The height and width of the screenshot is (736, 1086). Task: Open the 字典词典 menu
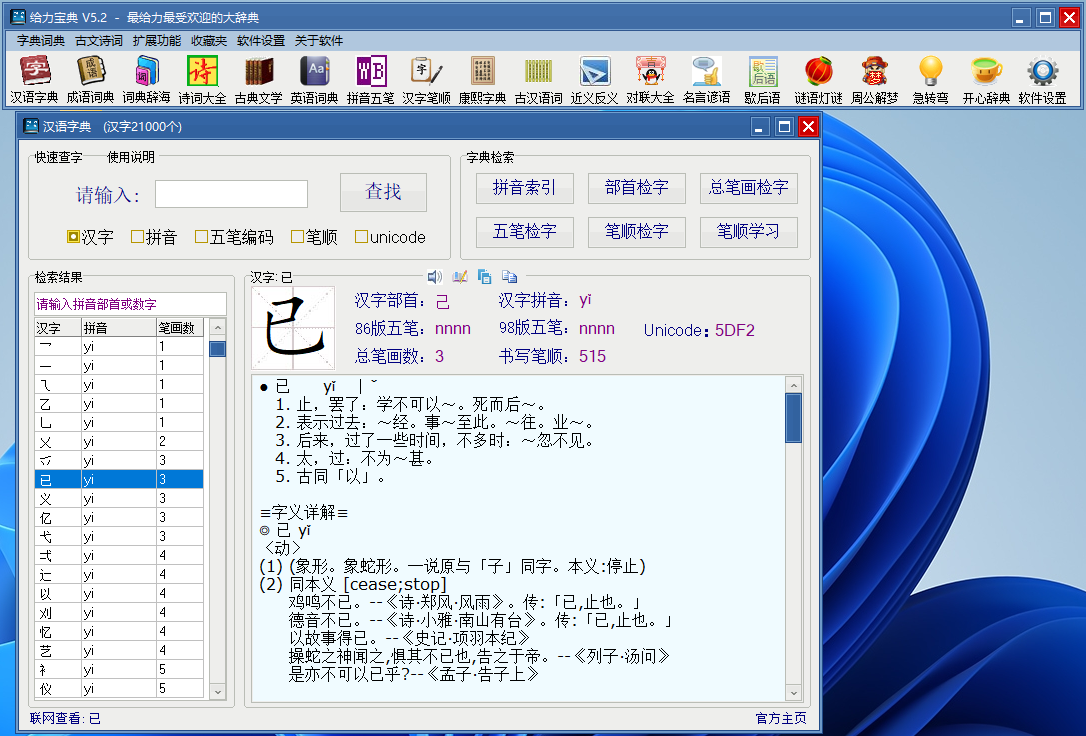click(x=41, y=41)
